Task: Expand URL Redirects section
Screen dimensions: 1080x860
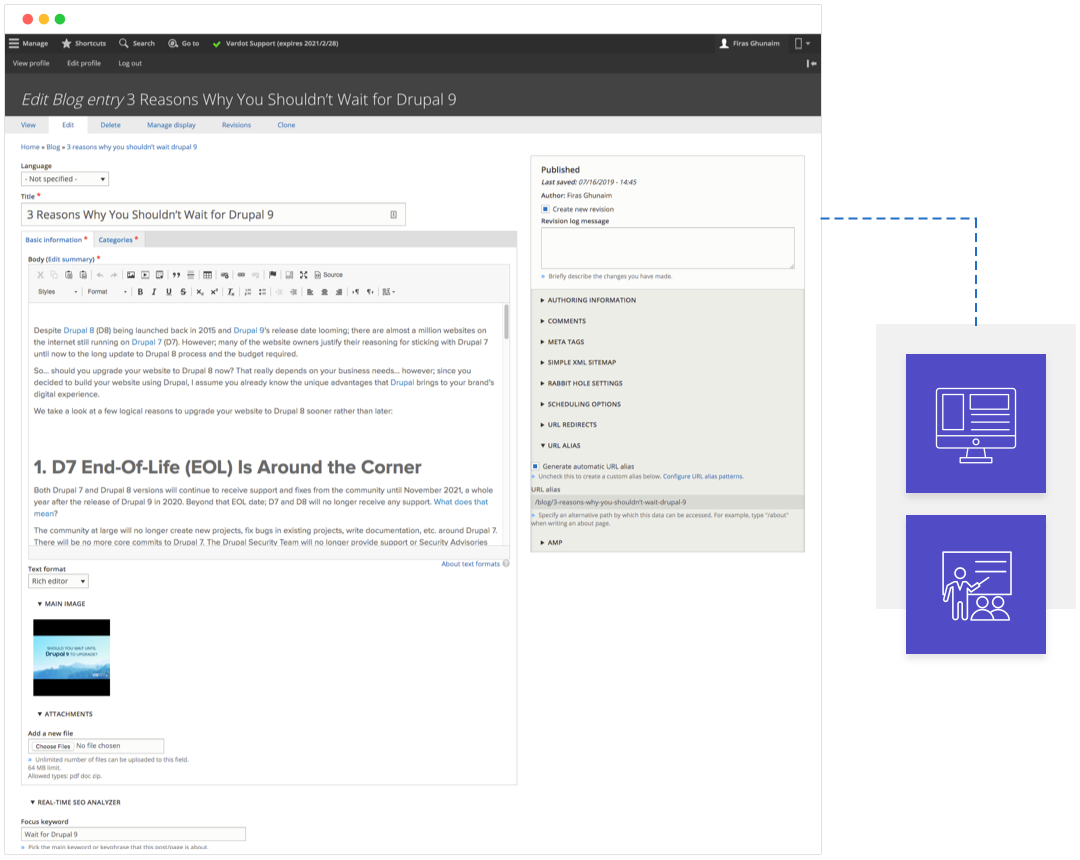Action: pyautogui.click(x=569, y=425)
